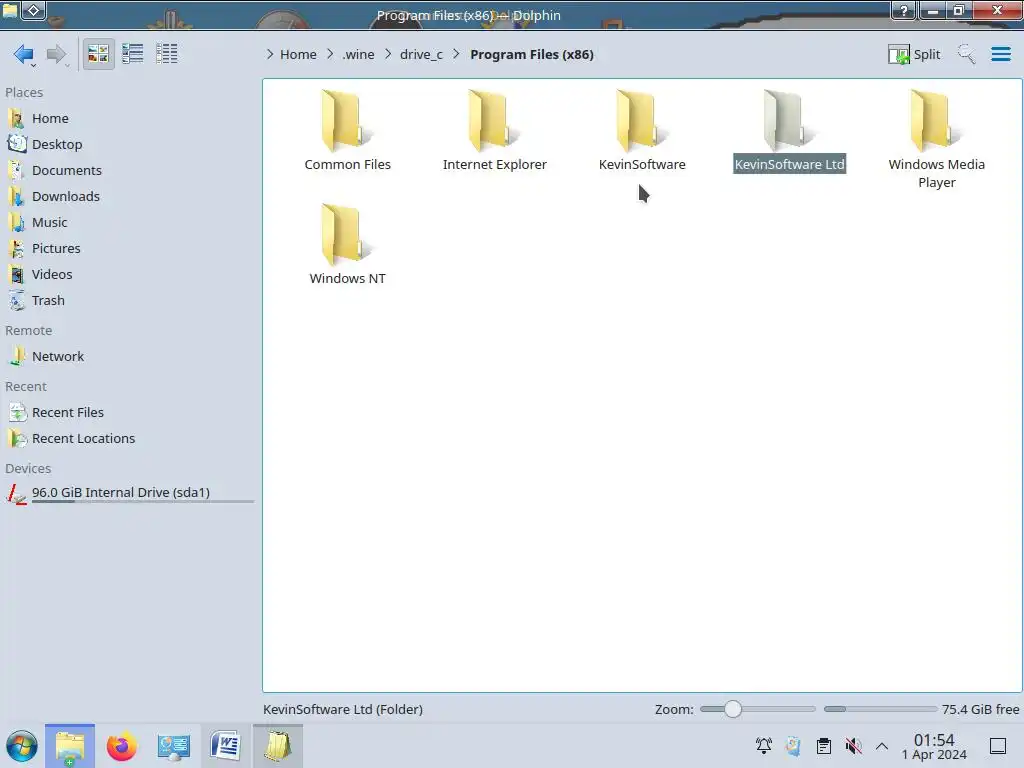This screenshot has width=1024, height=768.
Task: Click the window menu icon in title bar
Action: click(10, 10)
